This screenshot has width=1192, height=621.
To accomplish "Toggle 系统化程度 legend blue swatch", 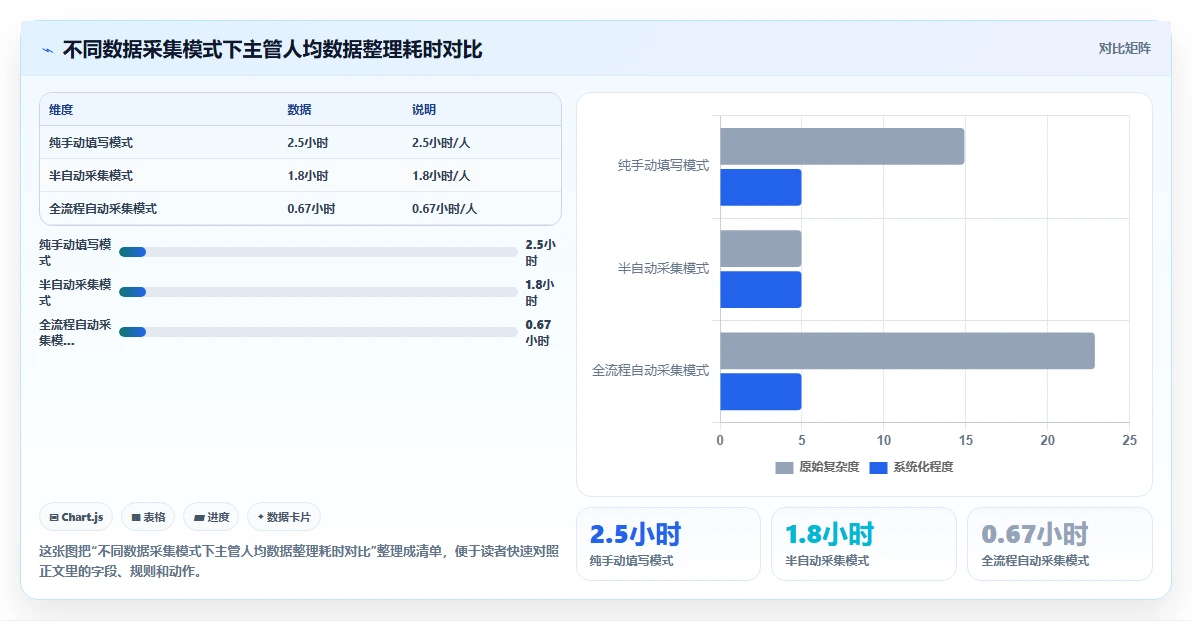I will tap(878, 467).
